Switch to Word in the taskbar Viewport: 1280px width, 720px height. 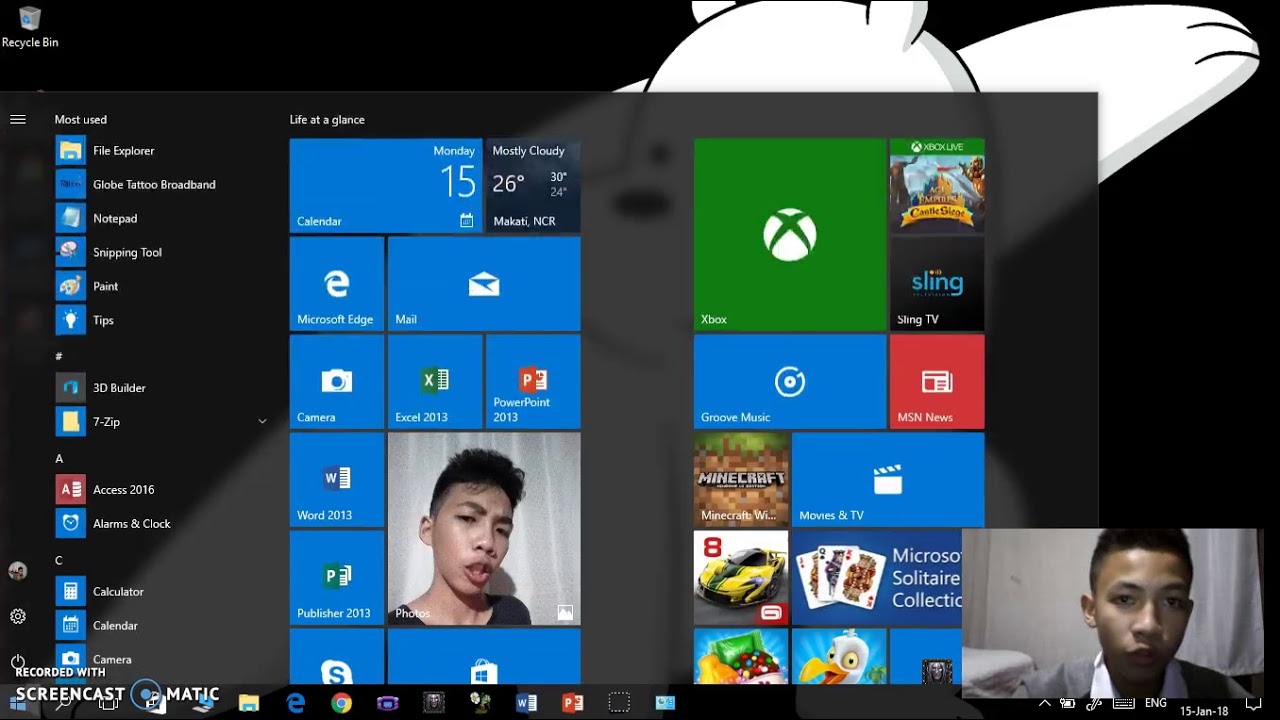click(x=526, y=703)
